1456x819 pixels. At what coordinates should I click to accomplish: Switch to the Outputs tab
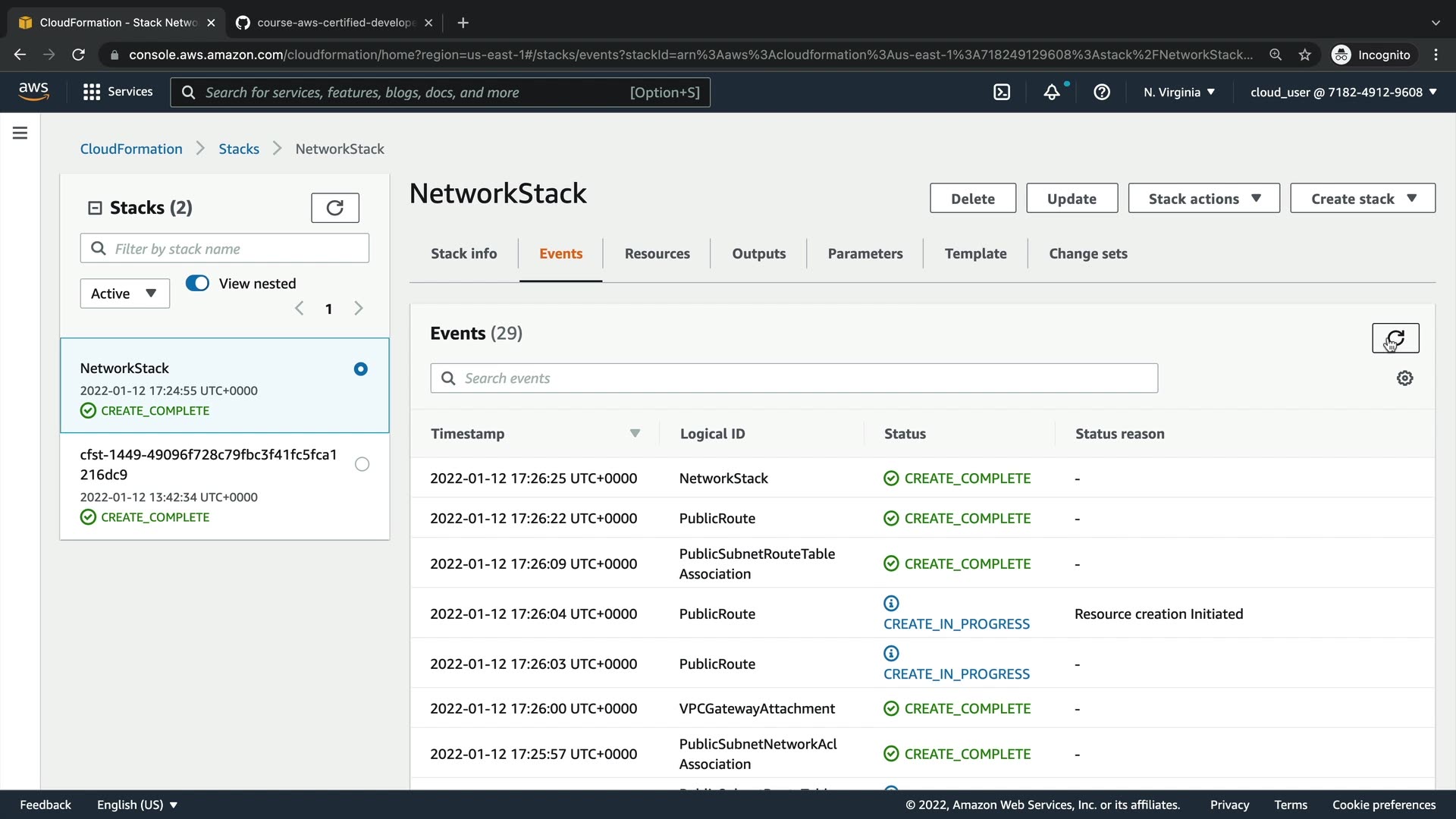[758, 254]
